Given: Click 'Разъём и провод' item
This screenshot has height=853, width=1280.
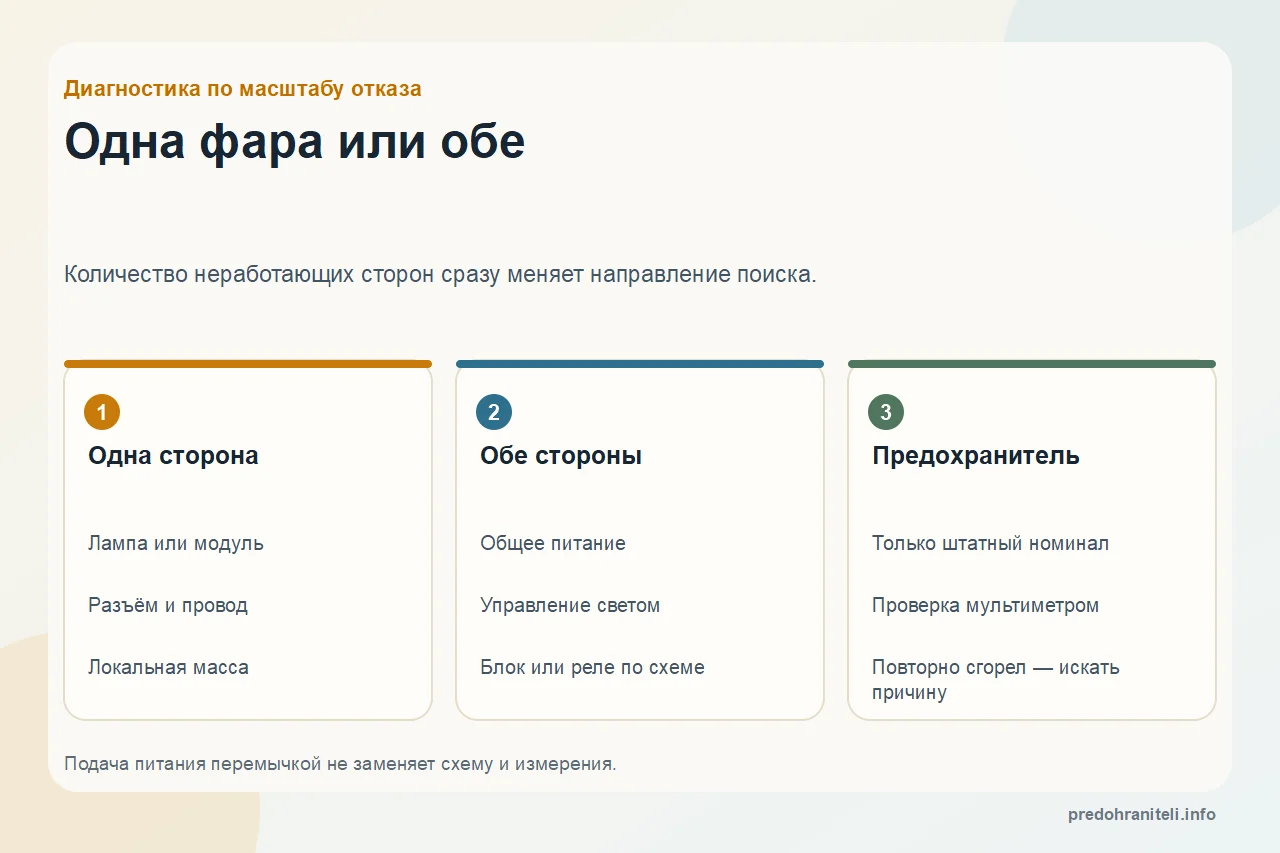Looking at the screenshot, I should pyautogui.click(x=168, y=606).
